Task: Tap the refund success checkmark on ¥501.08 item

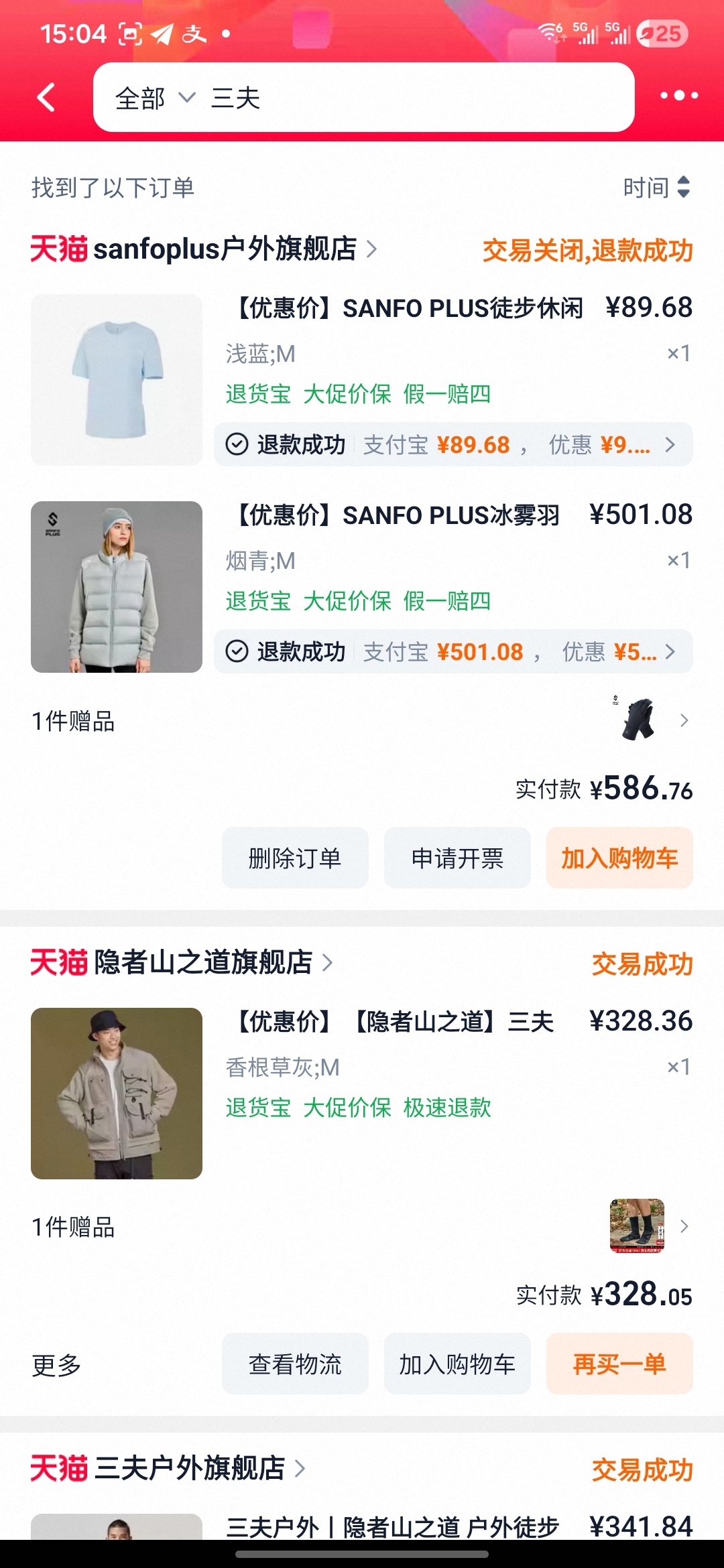Action: 237,651
